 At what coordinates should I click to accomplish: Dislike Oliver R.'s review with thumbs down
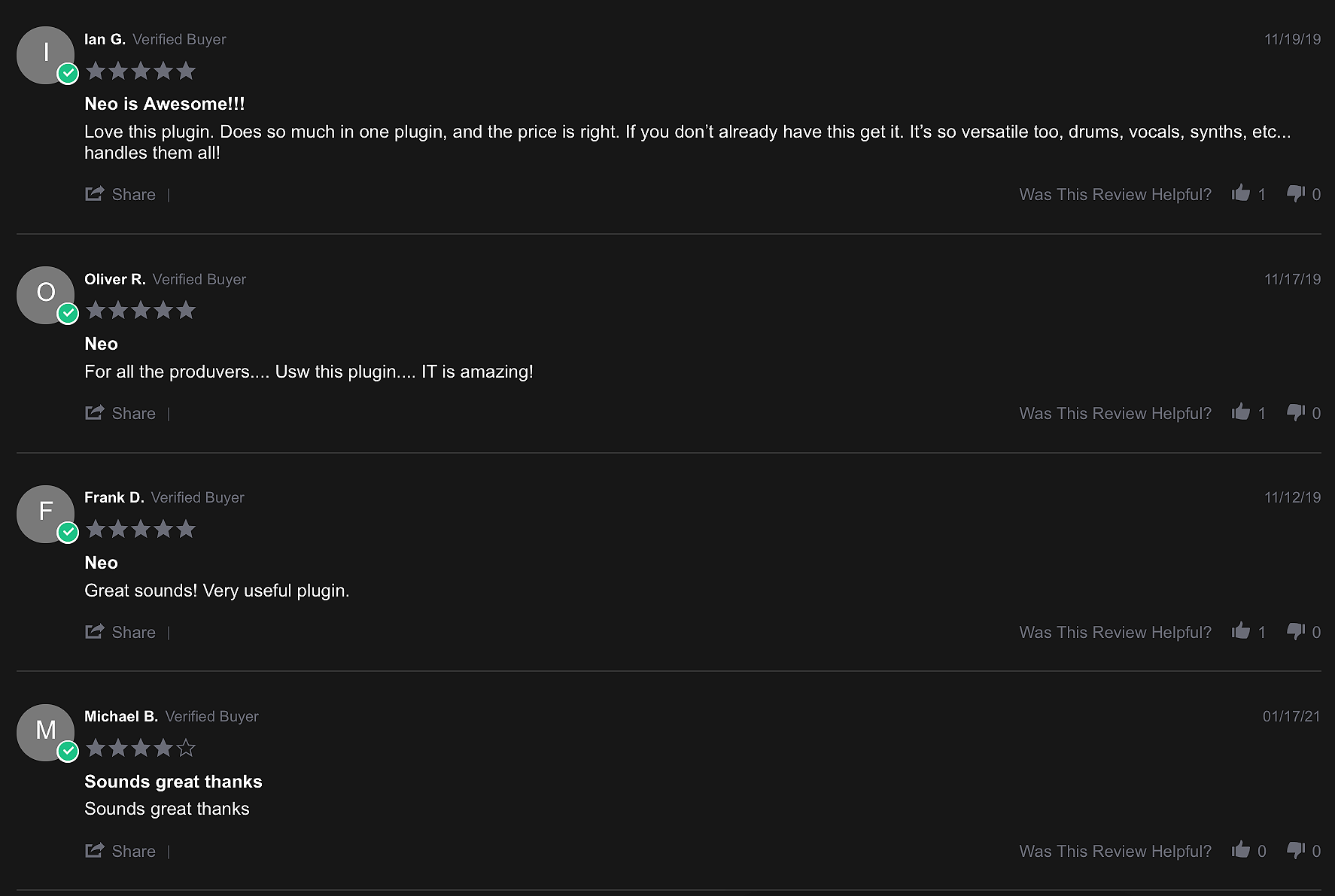pos(1296,413)
